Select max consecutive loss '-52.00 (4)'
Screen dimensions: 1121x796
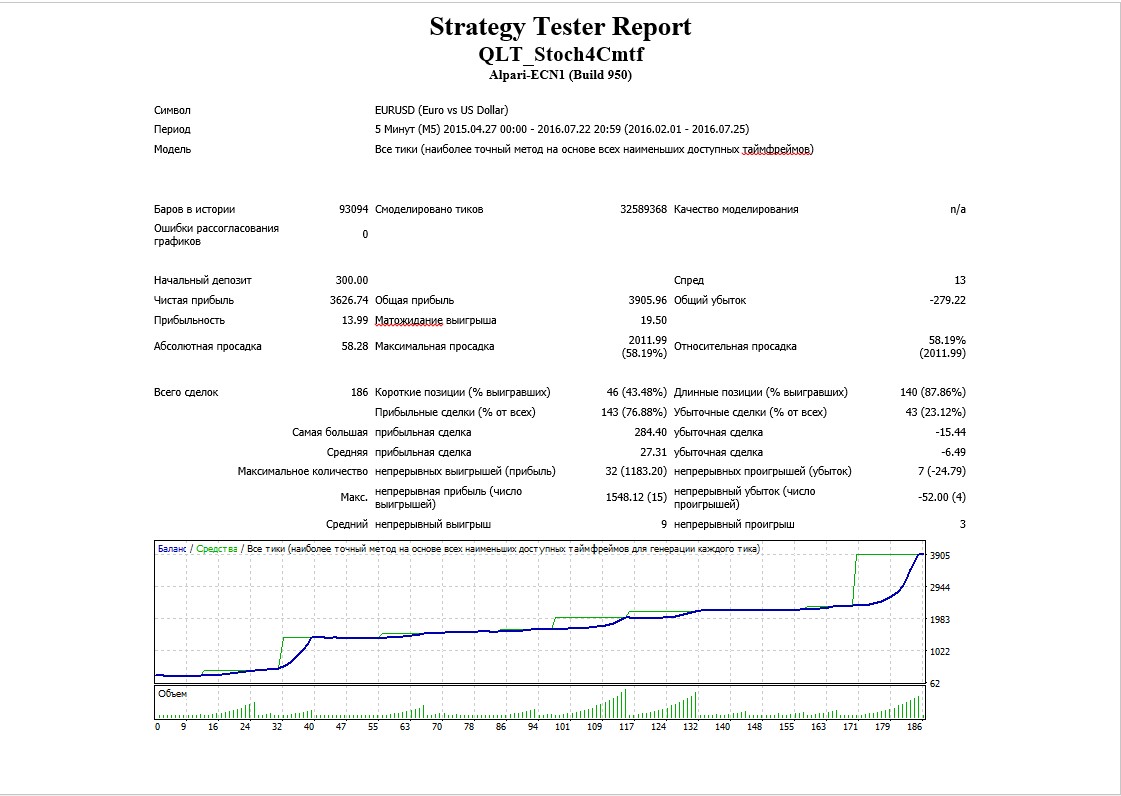(942, 497)
